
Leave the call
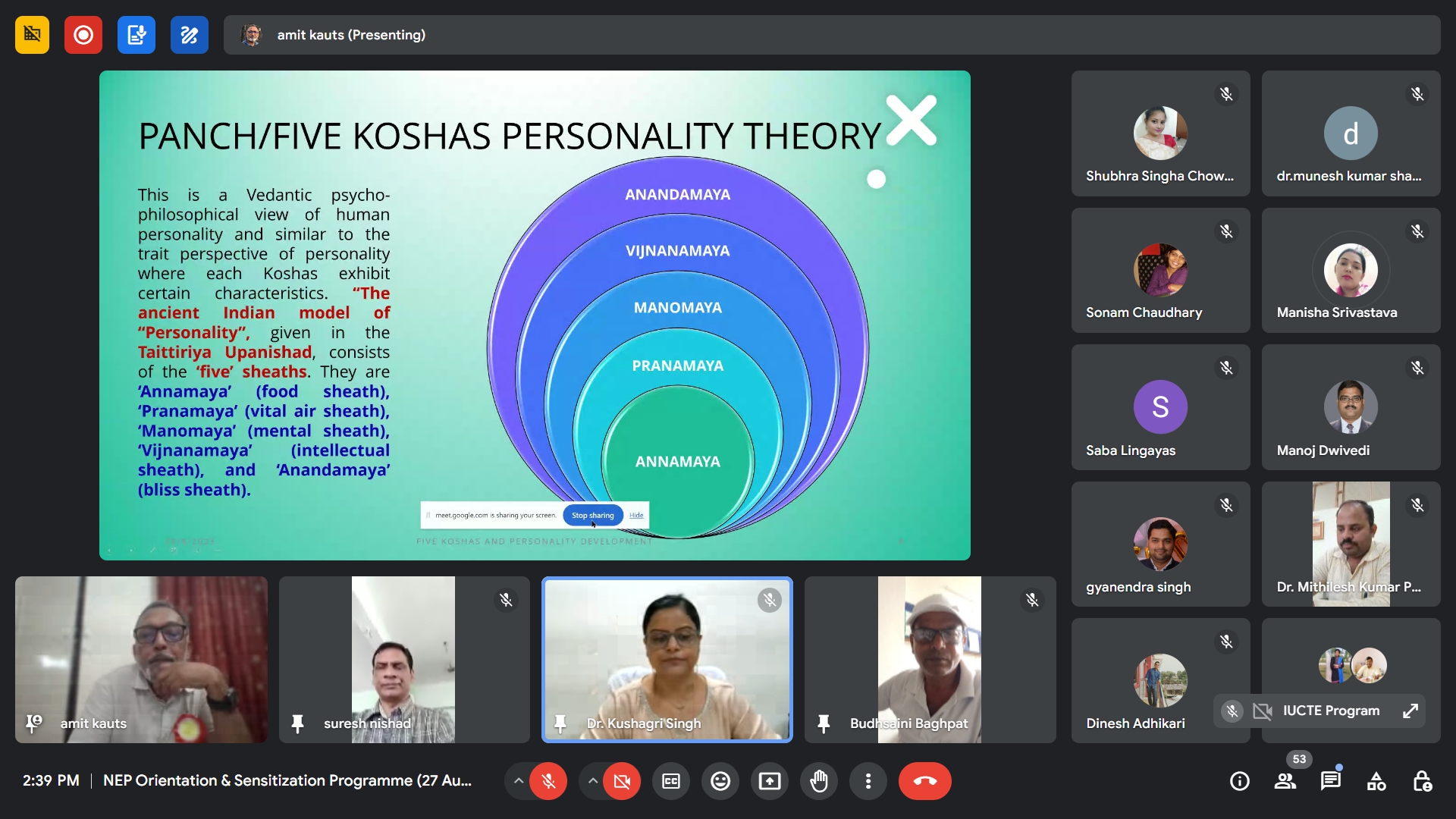tap(924, 781)
